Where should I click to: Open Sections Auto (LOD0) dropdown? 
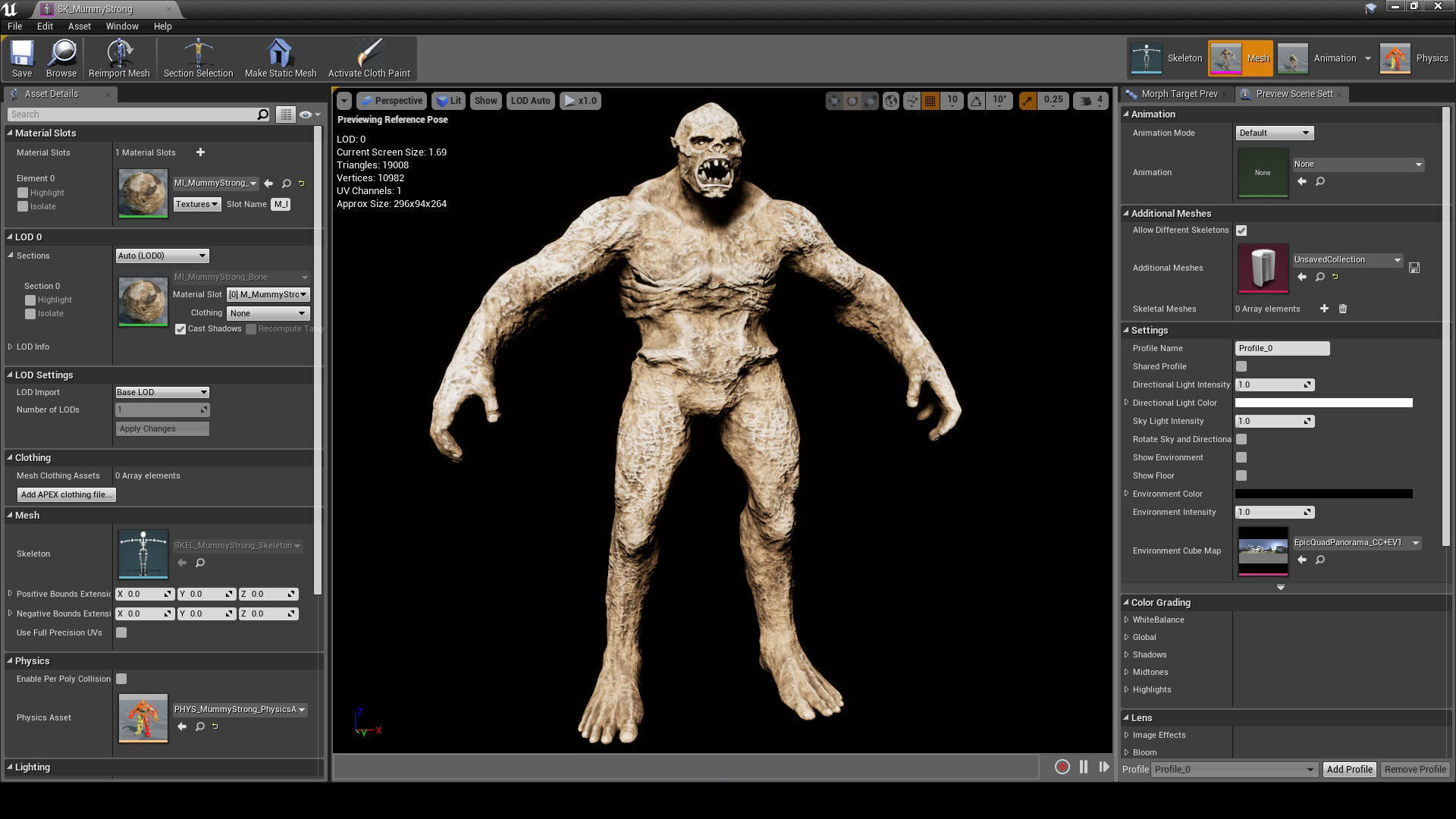(x=162, y=256)
